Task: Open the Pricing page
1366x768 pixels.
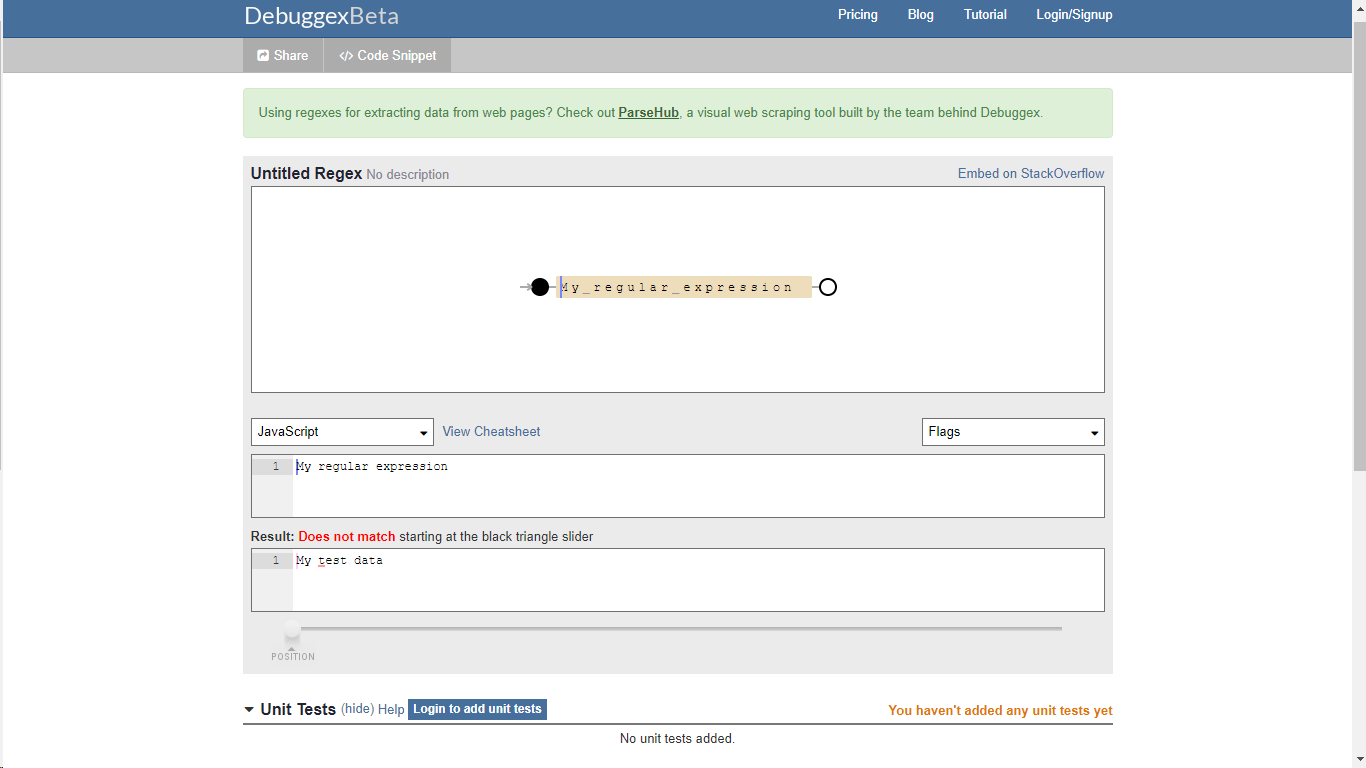Action: click(857, 14)
